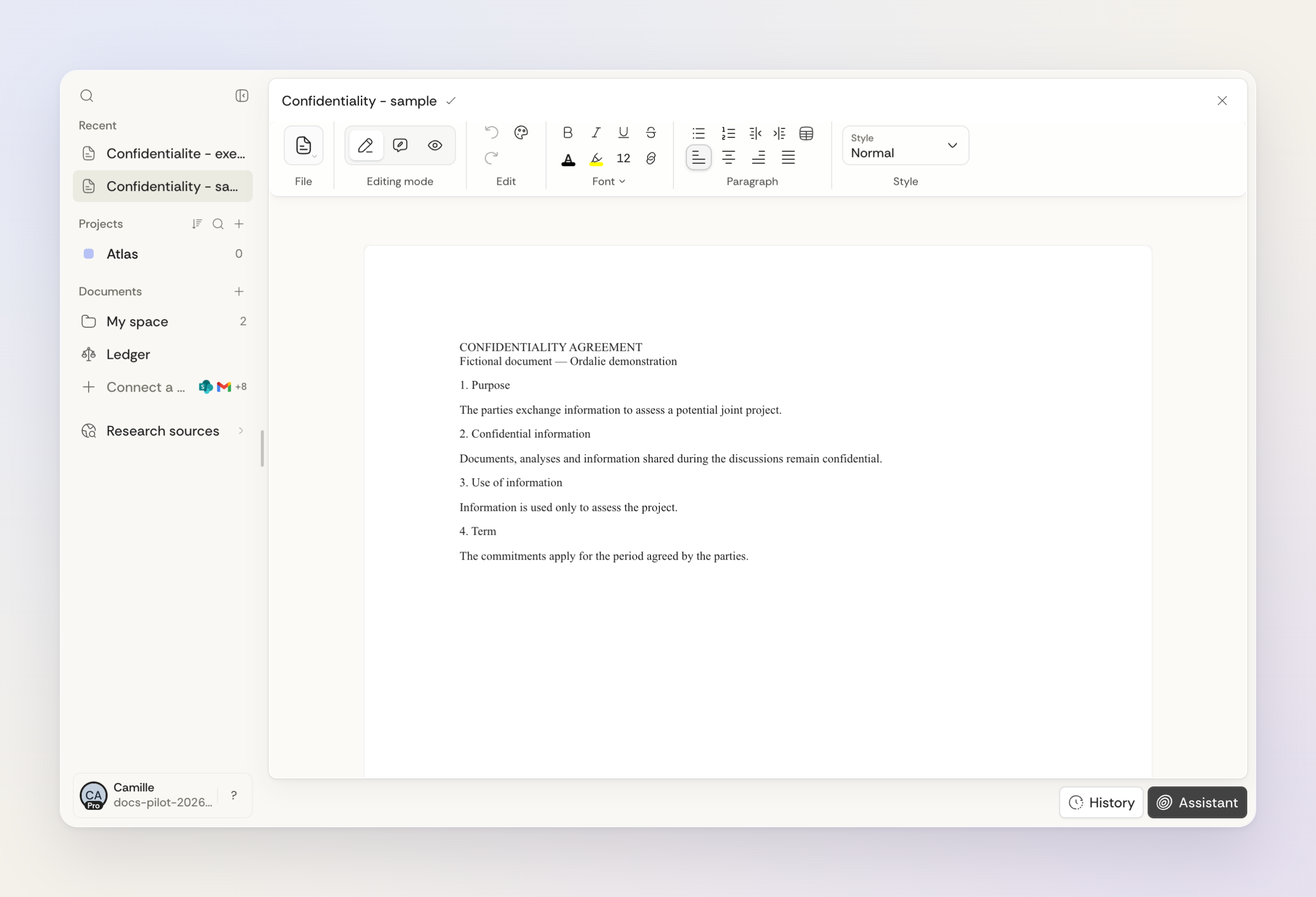Open the File menu button
Image resolution: width=1316 pixels, height=897 pixels.
(x=304, y=146)
